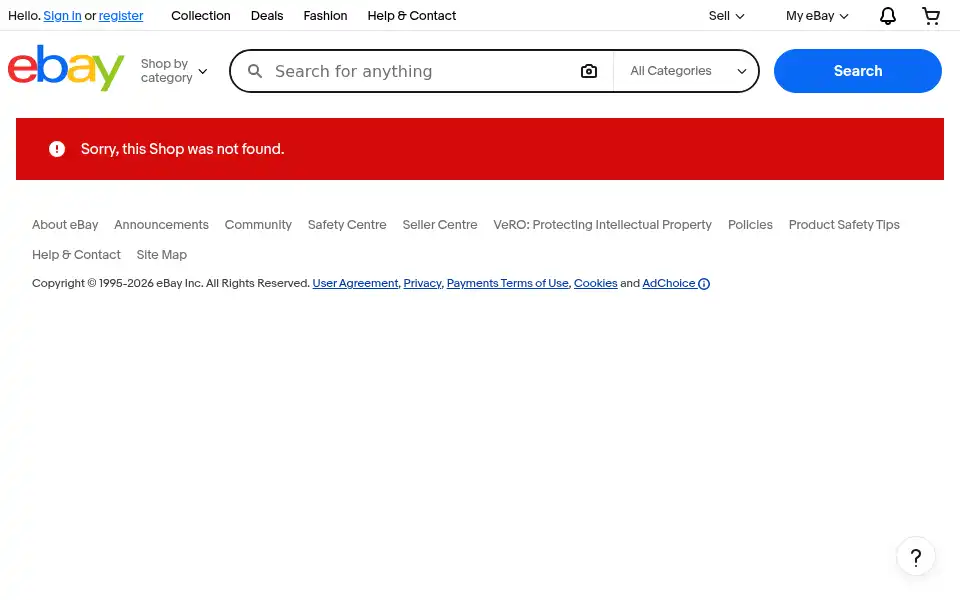Image resolution: width=960 pixels, height=600 pixels.
Task: Open Help & Contact in top bar
Action: tap(411, 16)
